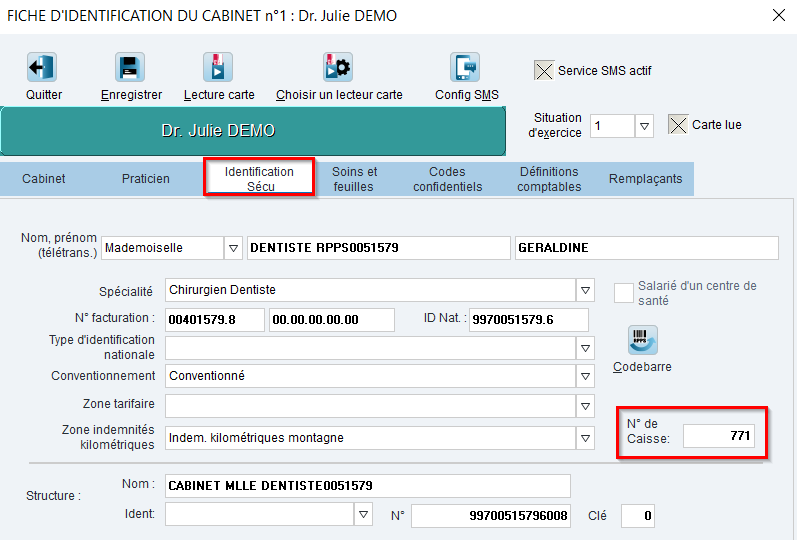
Task: Expand the Structure Ident dropdown
Action: [363, 515]
